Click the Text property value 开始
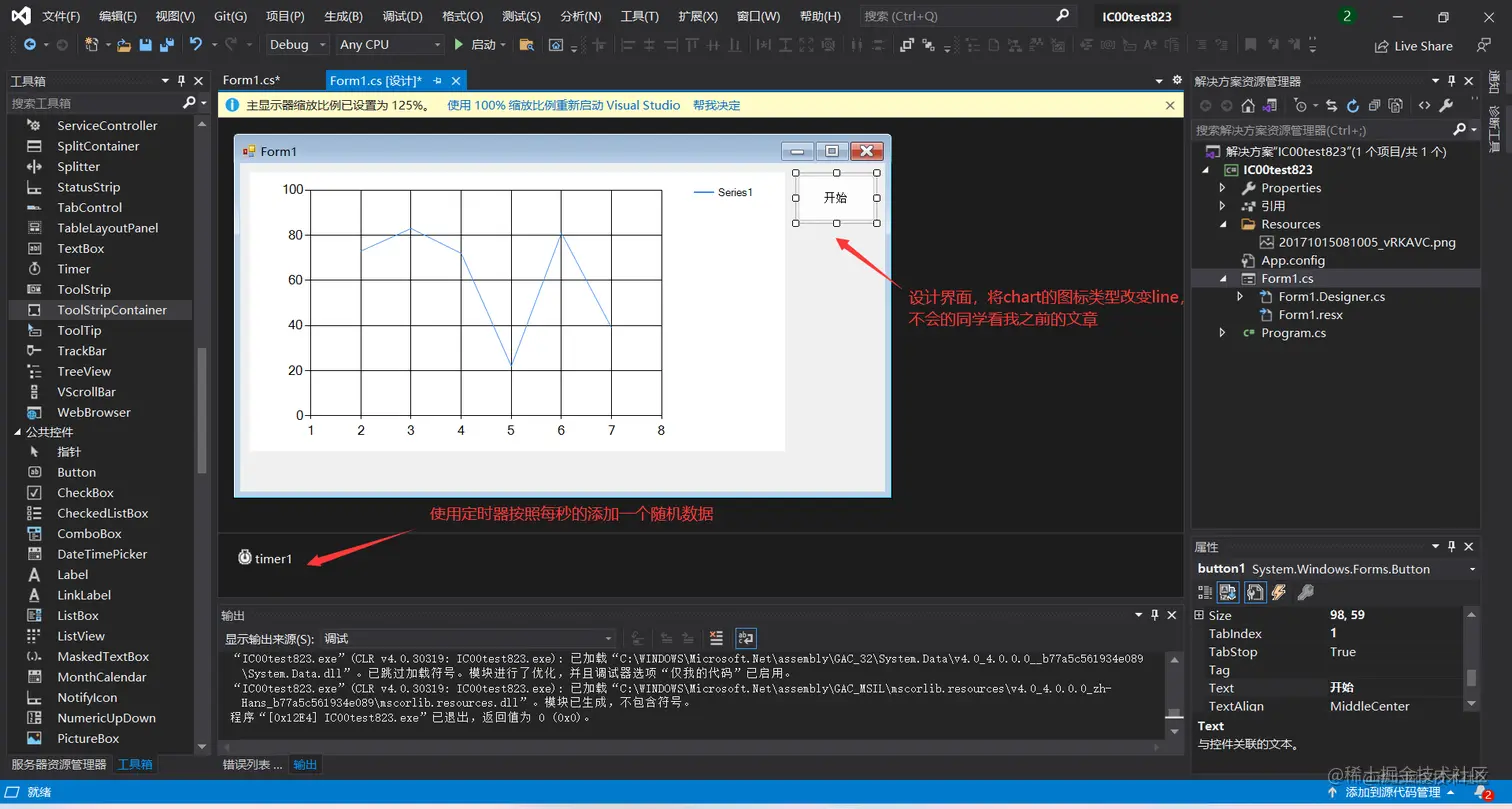Image resolution: width=1512 pixels, height=809 pixels. 1342,688
